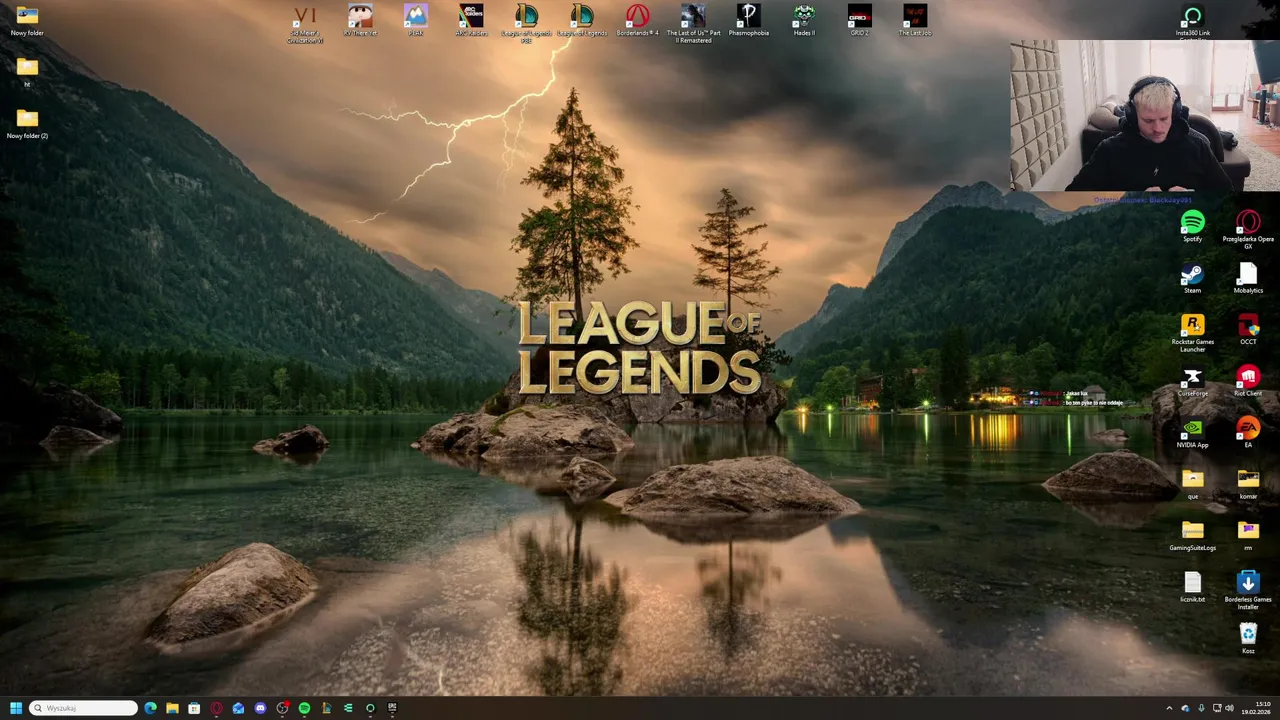This screenshot has height=720, width=1280.
Task: Select the komar archive icon
Action: tap(1248, 483)
